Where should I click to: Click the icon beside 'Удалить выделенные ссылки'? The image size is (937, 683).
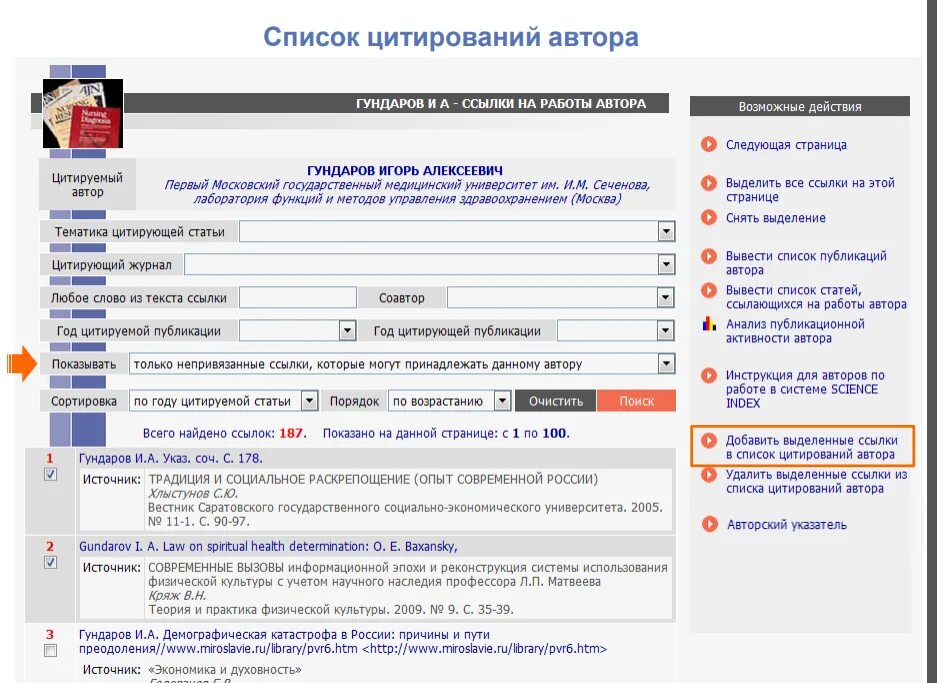tap(709, 474)
